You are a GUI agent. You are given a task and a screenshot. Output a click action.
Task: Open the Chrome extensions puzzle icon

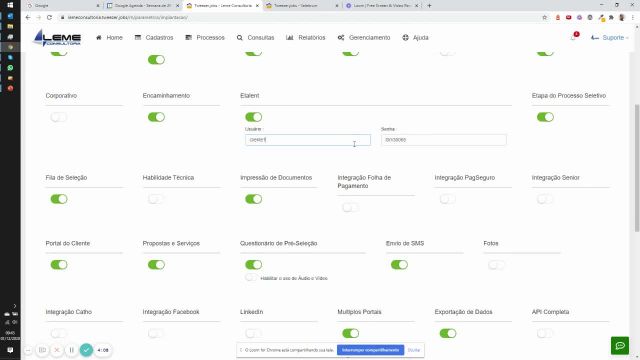click(x=611, y=18)
